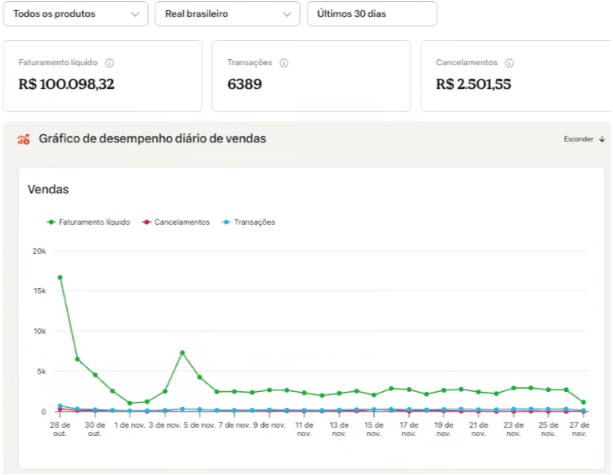This screenshot has width=613, height=475.
Task: Click the last green point on 27 de nov.
Action: click(x=583, y=402)
